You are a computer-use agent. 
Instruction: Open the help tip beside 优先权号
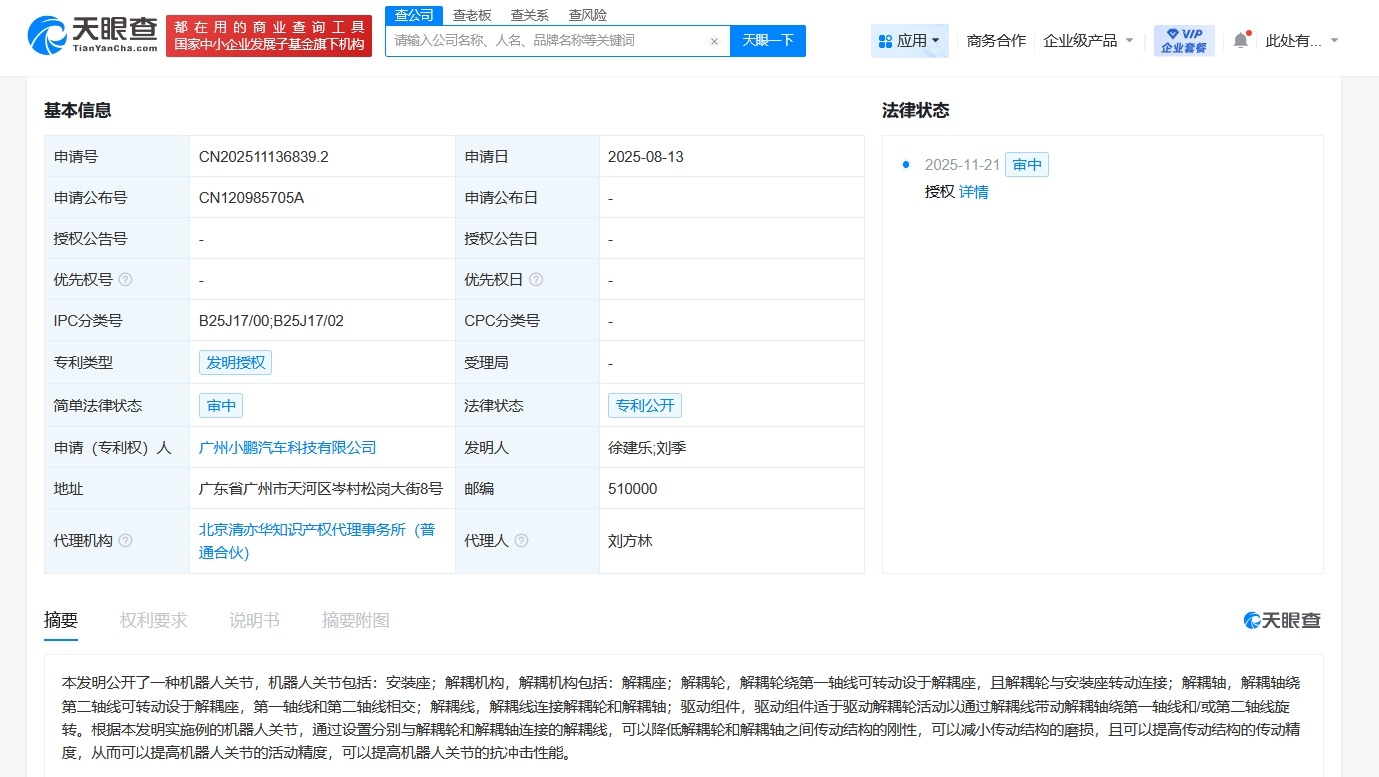[123, 280]
